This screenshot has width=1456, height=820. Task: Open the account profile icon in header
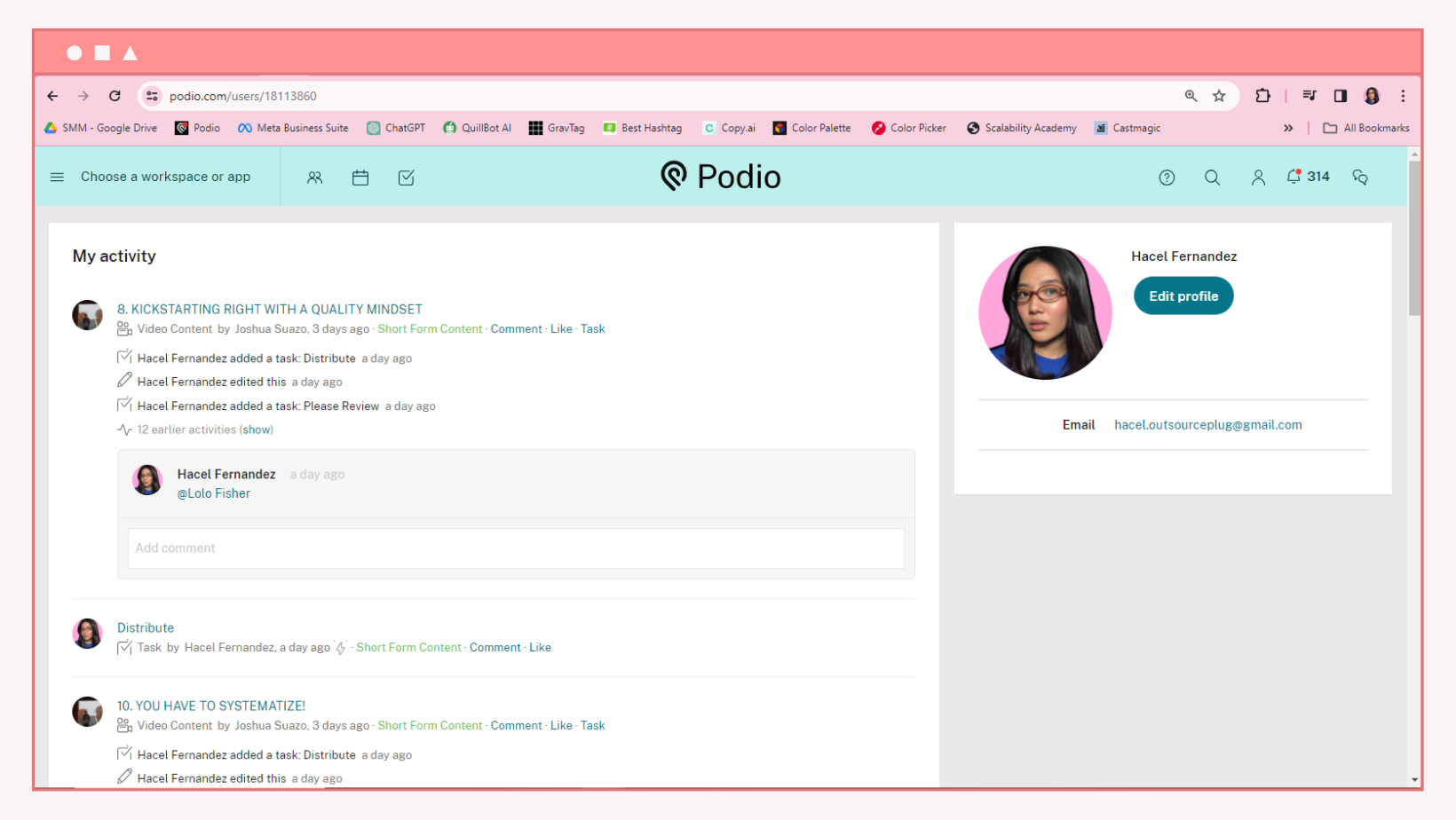click(1258, 177)
